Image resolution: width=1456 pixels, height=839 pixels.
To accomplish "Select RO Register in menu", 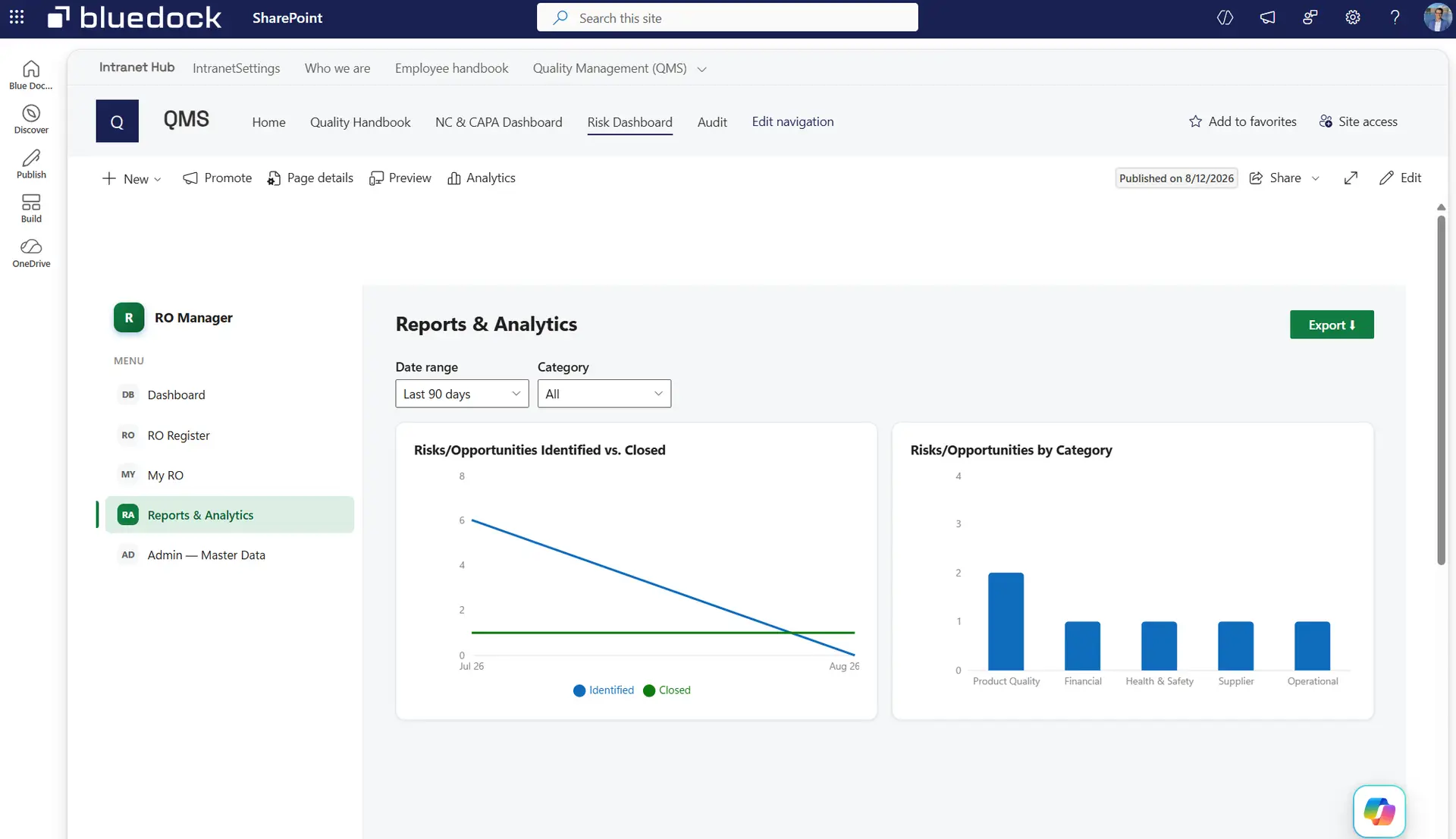I will (178, 435).
